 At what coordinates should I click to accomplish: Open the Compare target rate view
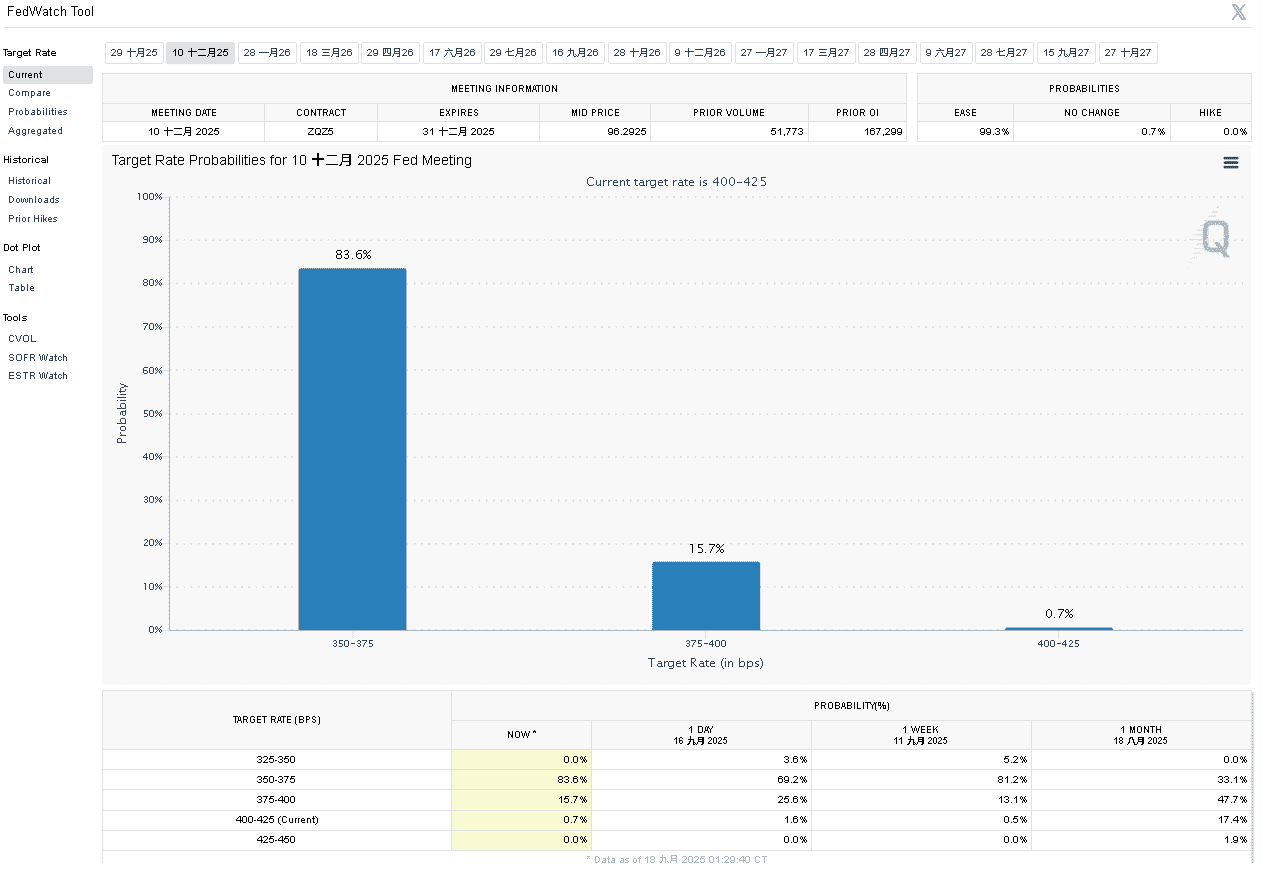(29, 93)
